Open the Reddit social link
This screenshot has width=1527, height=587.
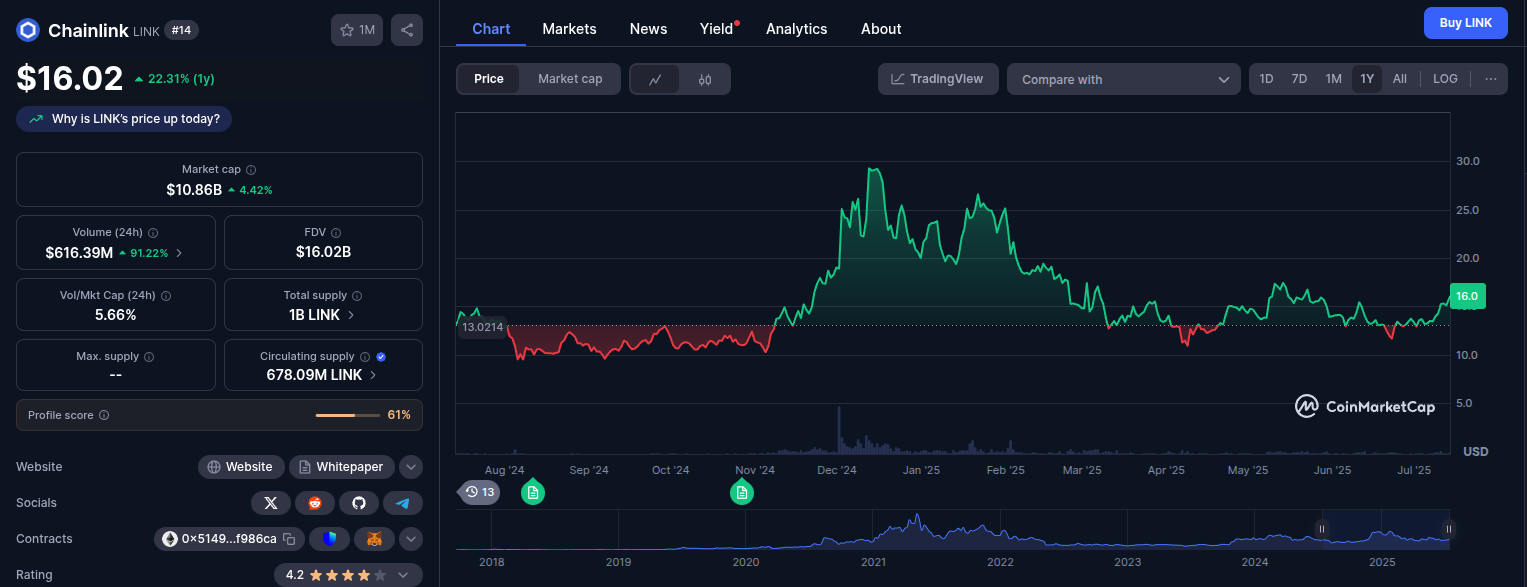coord(315,503)
